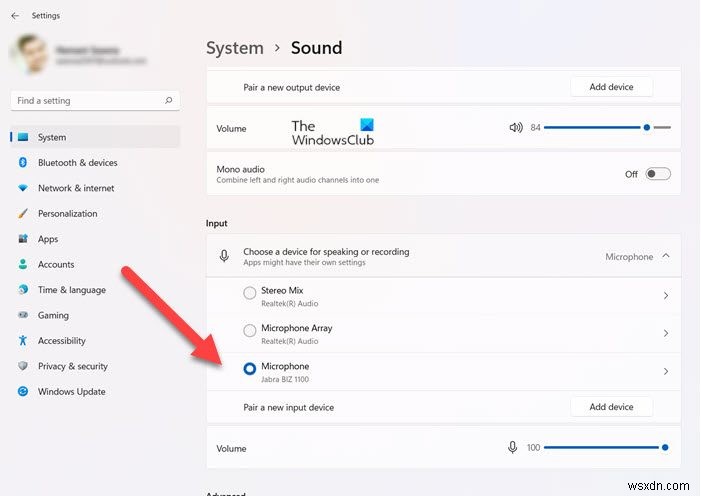
Task: Open Accessibility settings
Action: tap(95, 340)
